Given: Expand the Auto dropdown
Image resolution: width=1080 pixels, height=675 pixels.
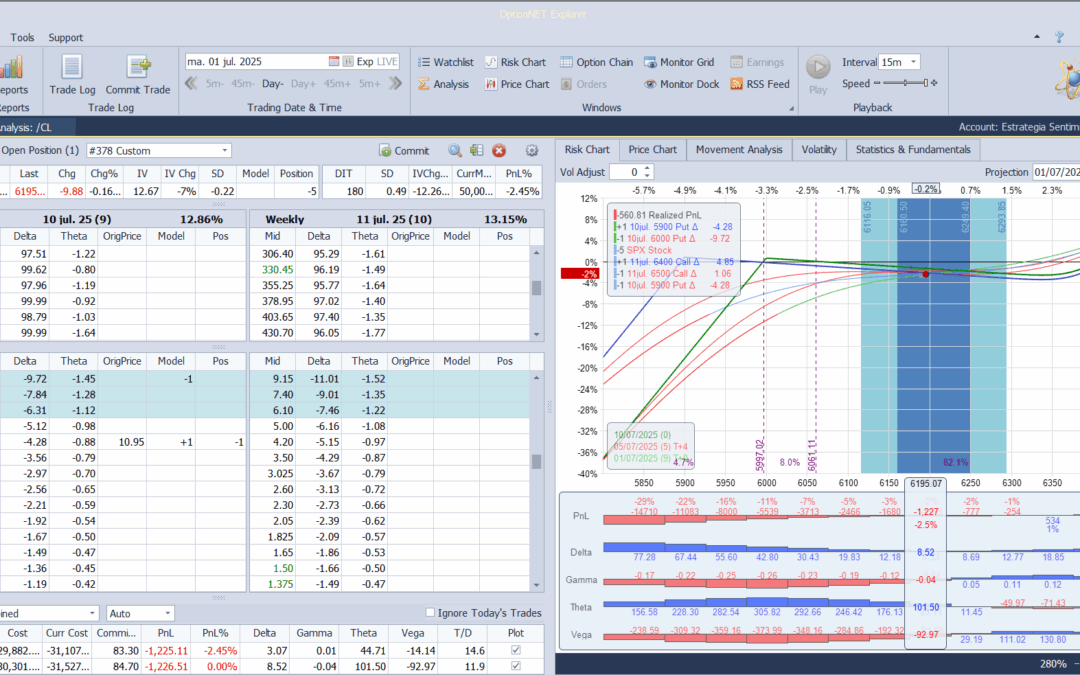Looking at the screenshot, I should click(140, 613).
